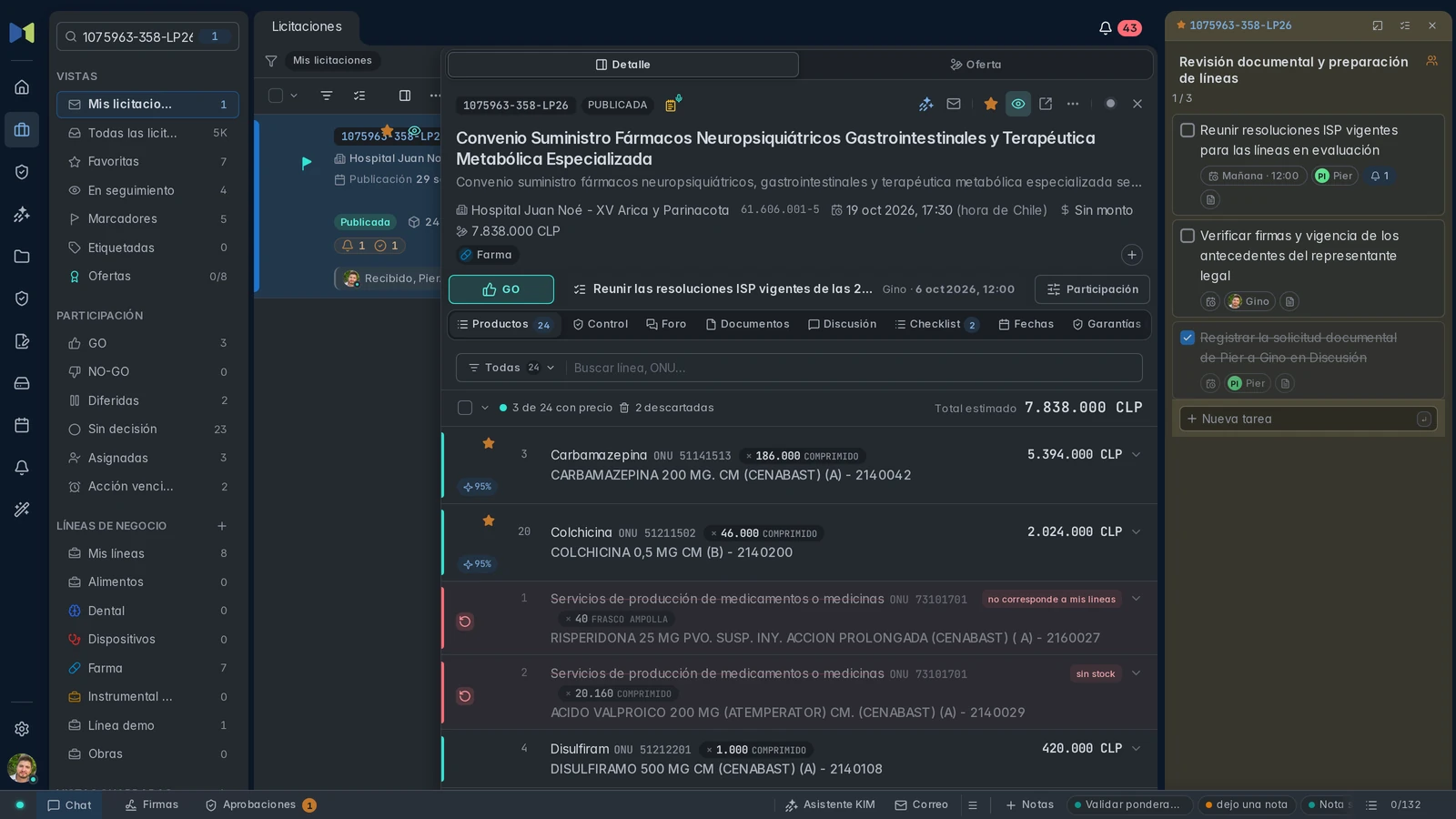Screen dimensions: 1456x819
Task: Click the Participación button
Action: click(x=1092, y=289)
